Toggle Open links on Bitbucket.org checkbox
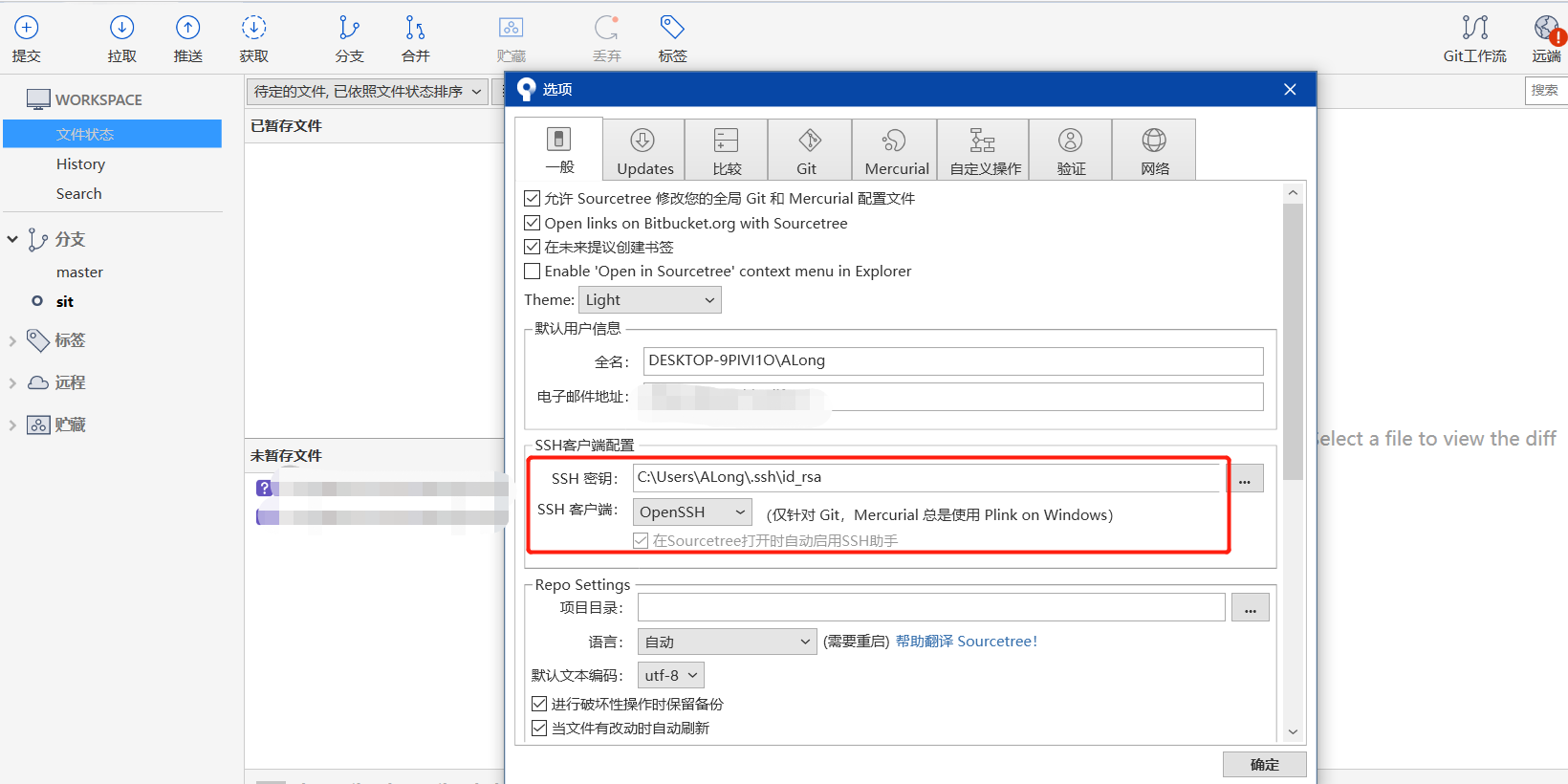This screenshot has width=1568, height=784. pos(533,223)
